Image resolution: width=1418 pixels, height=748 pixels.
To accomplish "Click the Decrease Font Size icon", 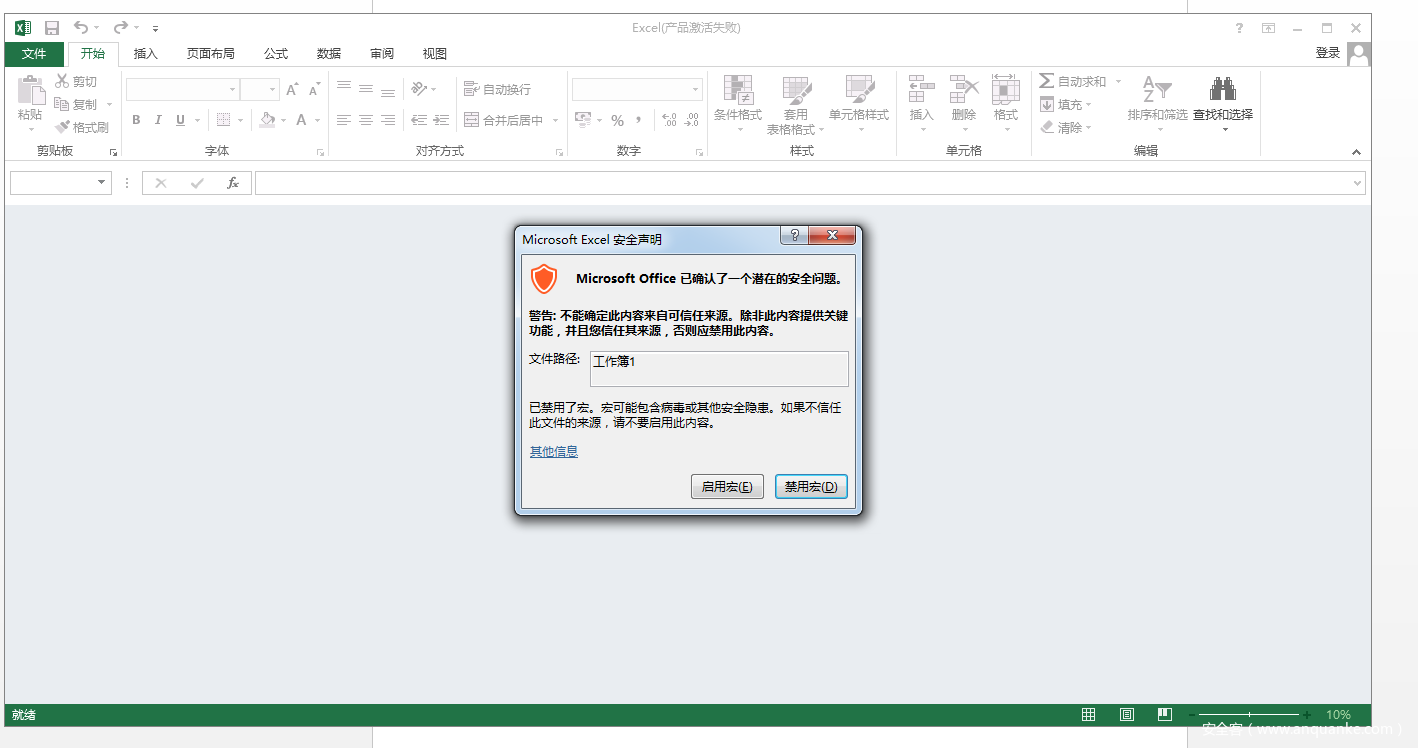I will point(314,90).
